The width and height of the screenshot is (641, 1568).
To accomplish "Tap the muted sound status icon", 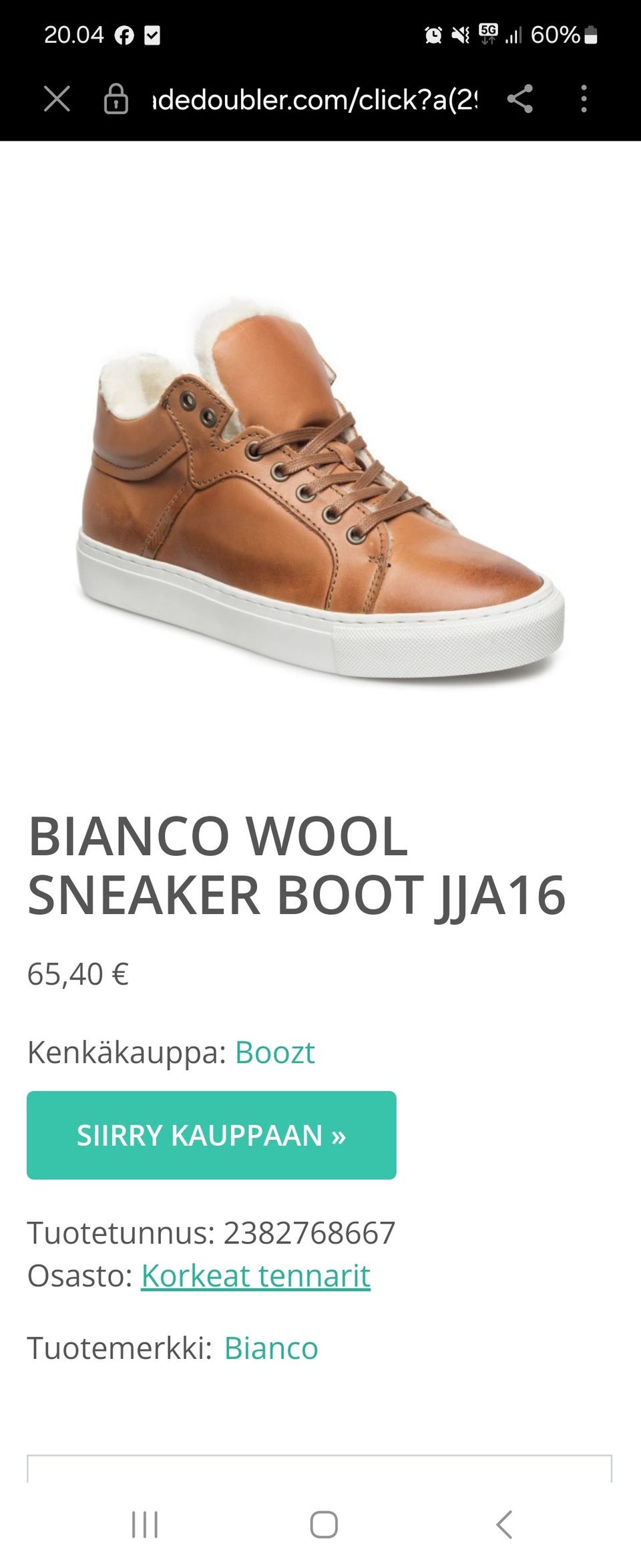I will 460,35.
